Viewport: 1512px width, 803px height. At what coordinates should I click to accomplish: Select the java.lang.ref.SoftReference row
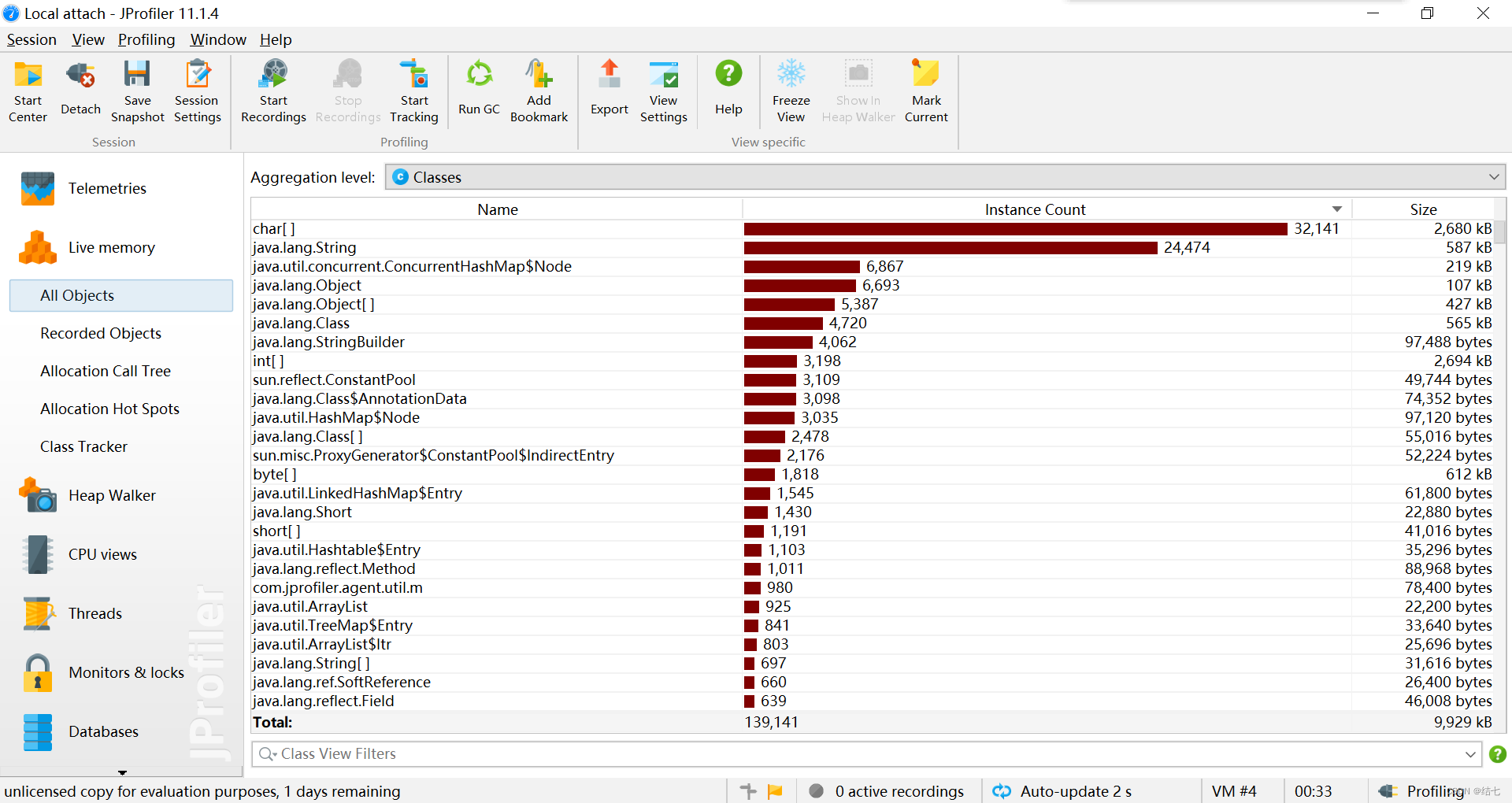pos(872,682)
